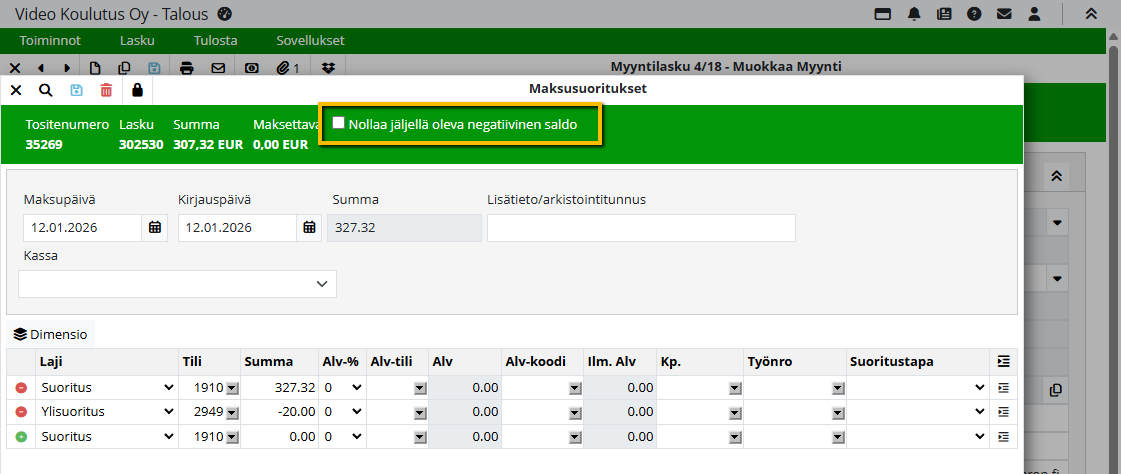This screenshot has height=474, width=1121.
Task: Collapse header with double chevron up icon
Action: click(1091, 14)
